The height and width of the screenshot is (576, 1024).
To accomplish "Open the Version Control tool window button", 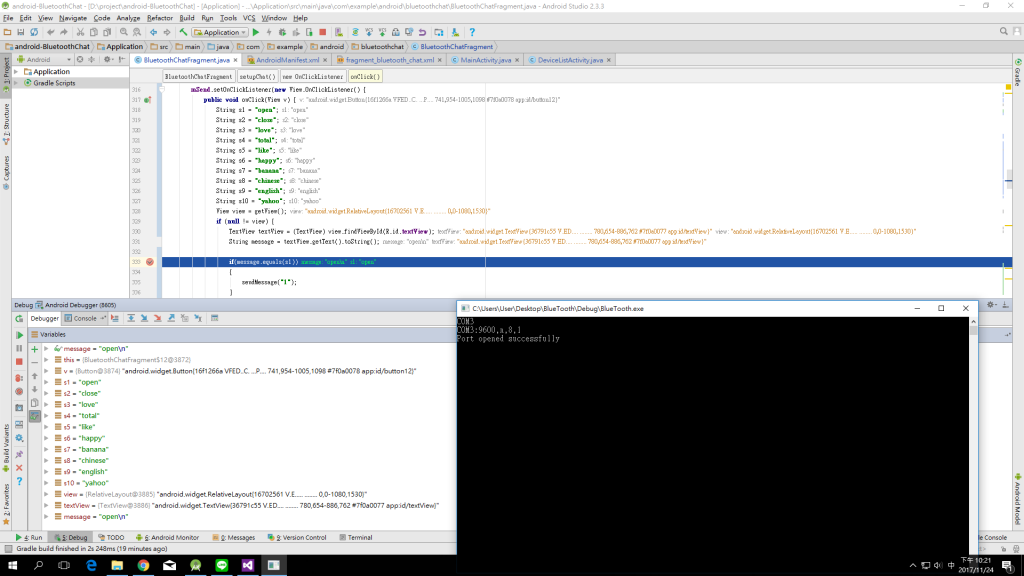I will pyautogui.click(x=297, y=537).
